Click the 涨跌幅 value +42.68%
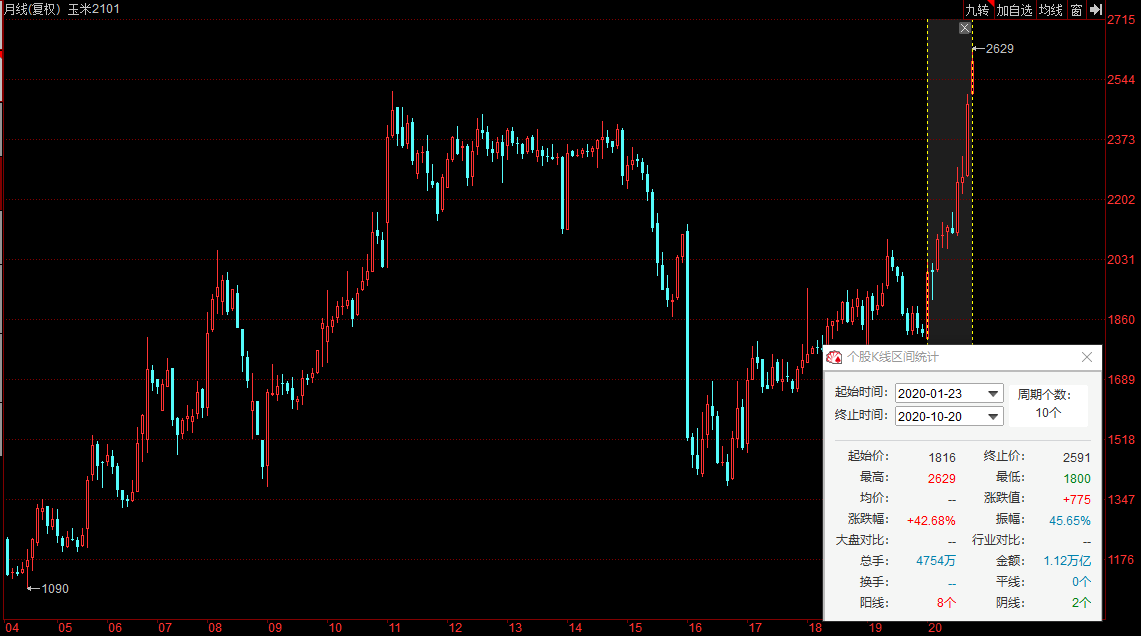 [931, 521]
